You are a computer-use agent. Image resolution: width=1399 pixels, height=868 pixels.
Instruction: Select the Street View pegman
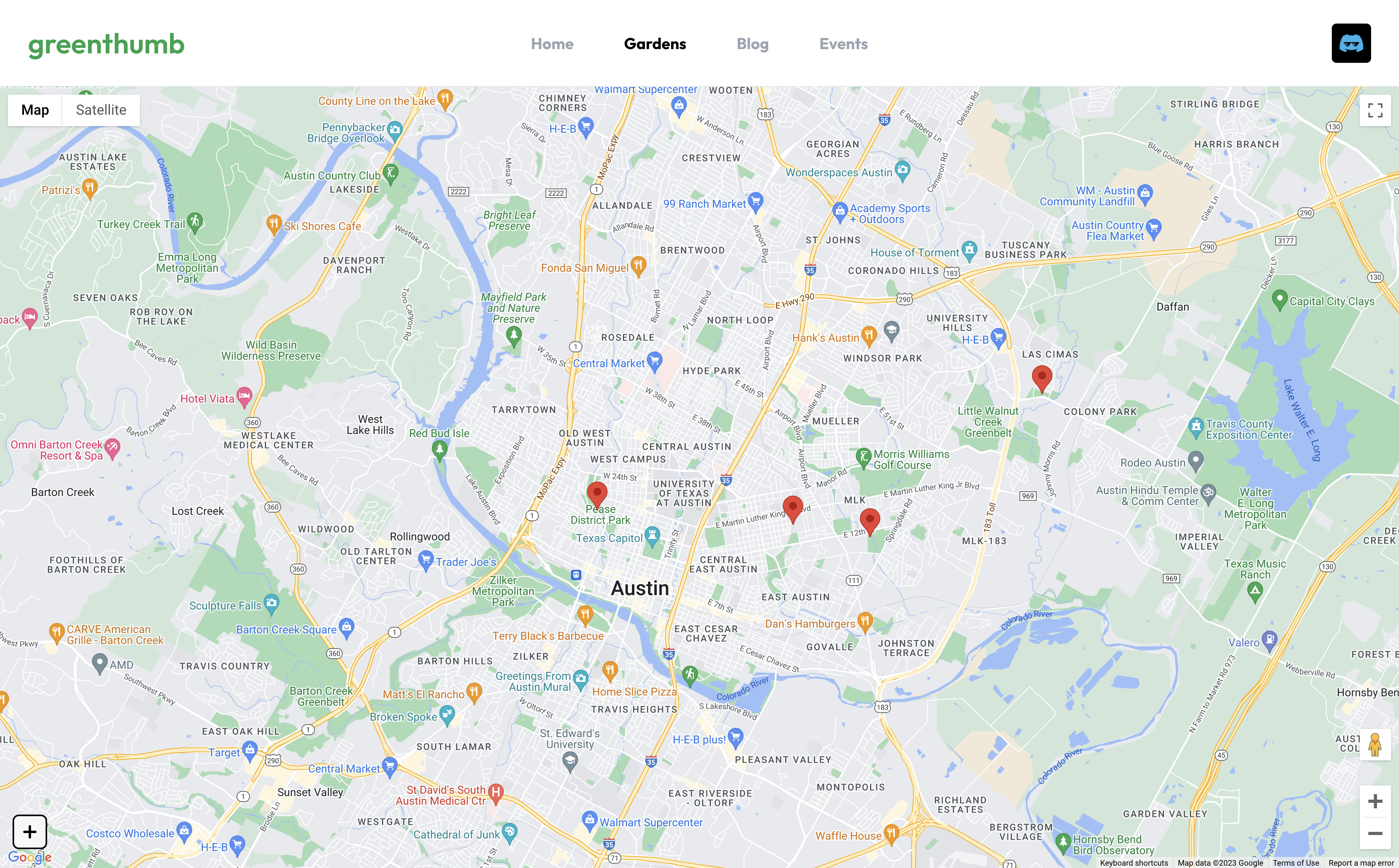[1375, 745]
